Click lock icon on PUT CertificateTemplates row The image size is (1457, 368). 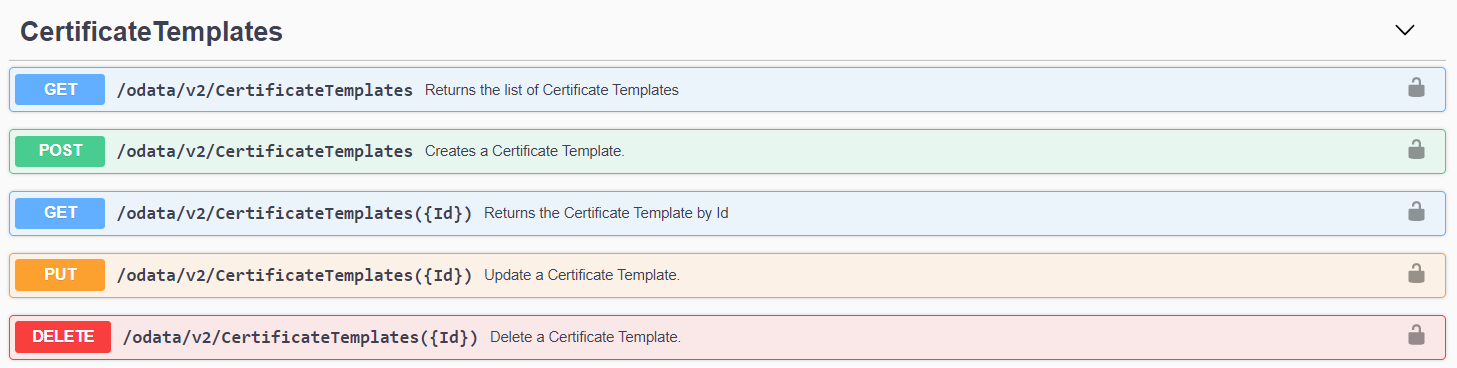(x=1416, y=274)
